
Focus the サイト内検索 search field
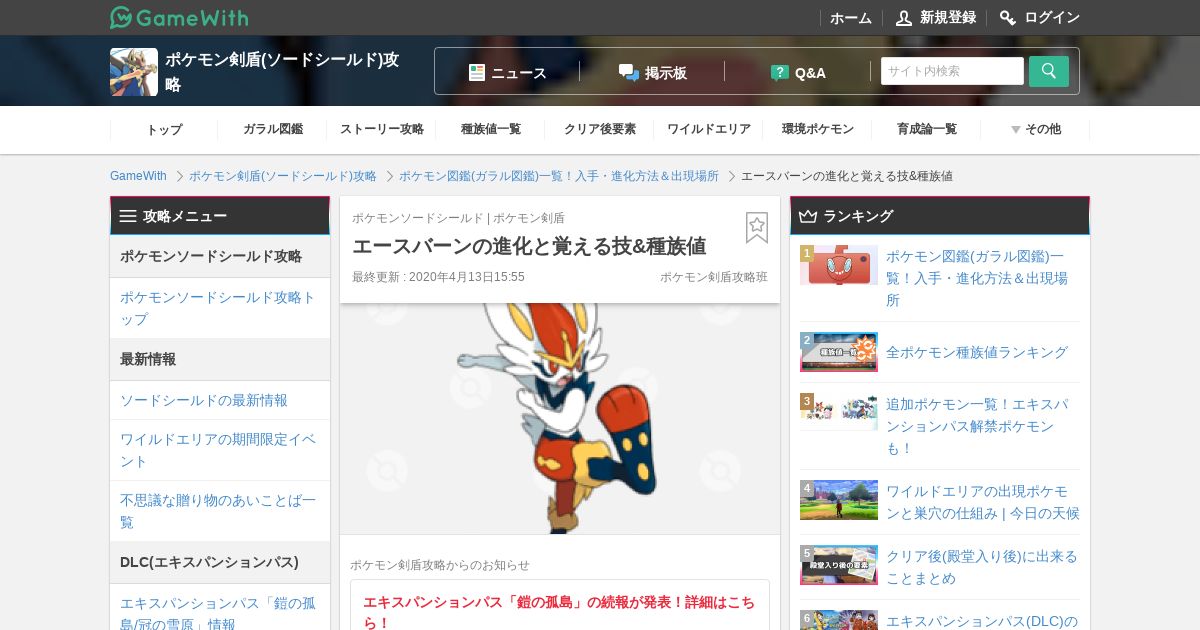pos(952,71)
